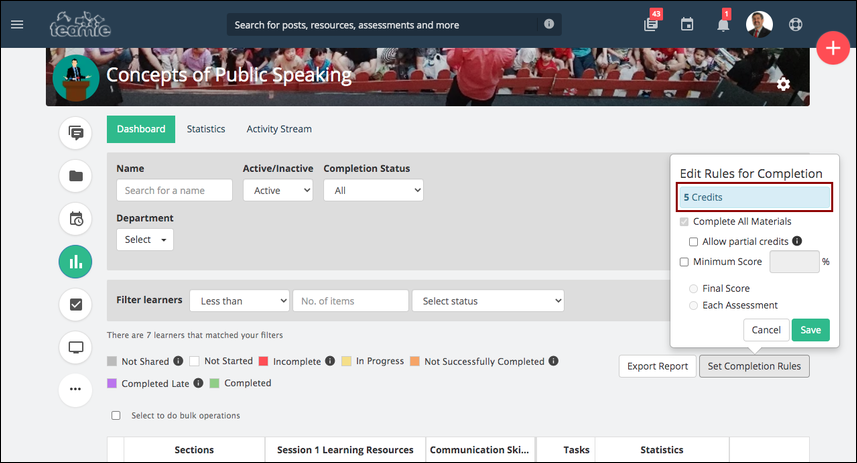Click the Save button
Screen dimensions: 857x463
pos(811,330)
